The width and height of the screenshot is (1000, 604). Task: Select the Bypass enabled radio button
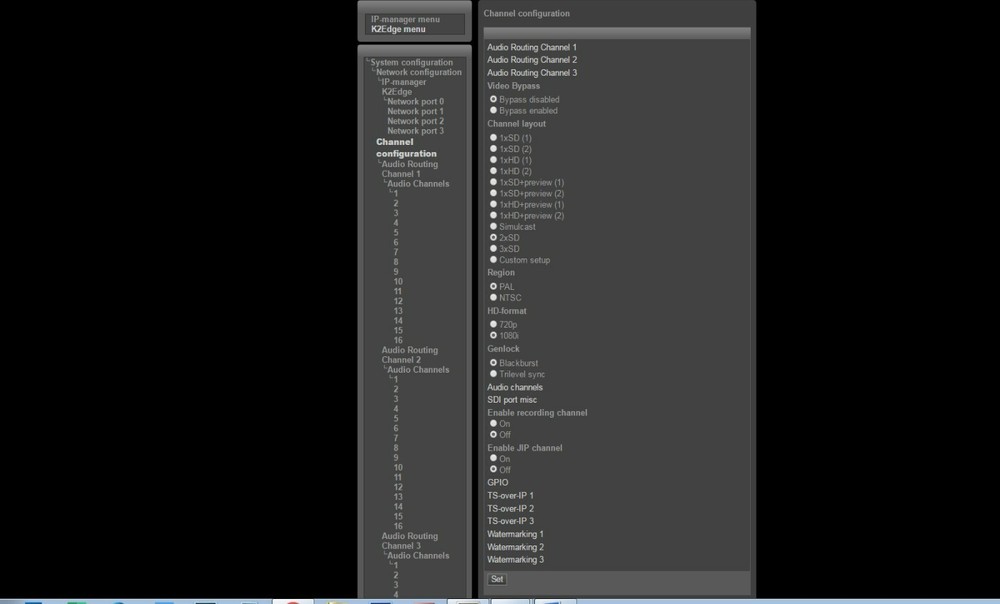pos(493,110)
